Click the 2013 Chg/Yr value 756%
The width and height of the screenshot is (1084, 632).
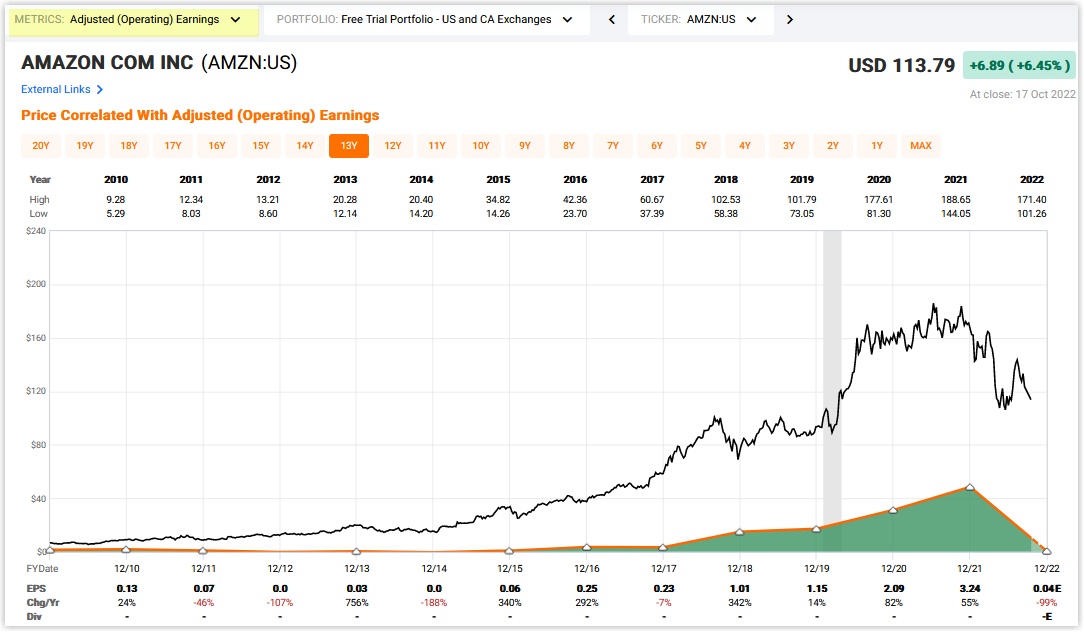(357, 603)
